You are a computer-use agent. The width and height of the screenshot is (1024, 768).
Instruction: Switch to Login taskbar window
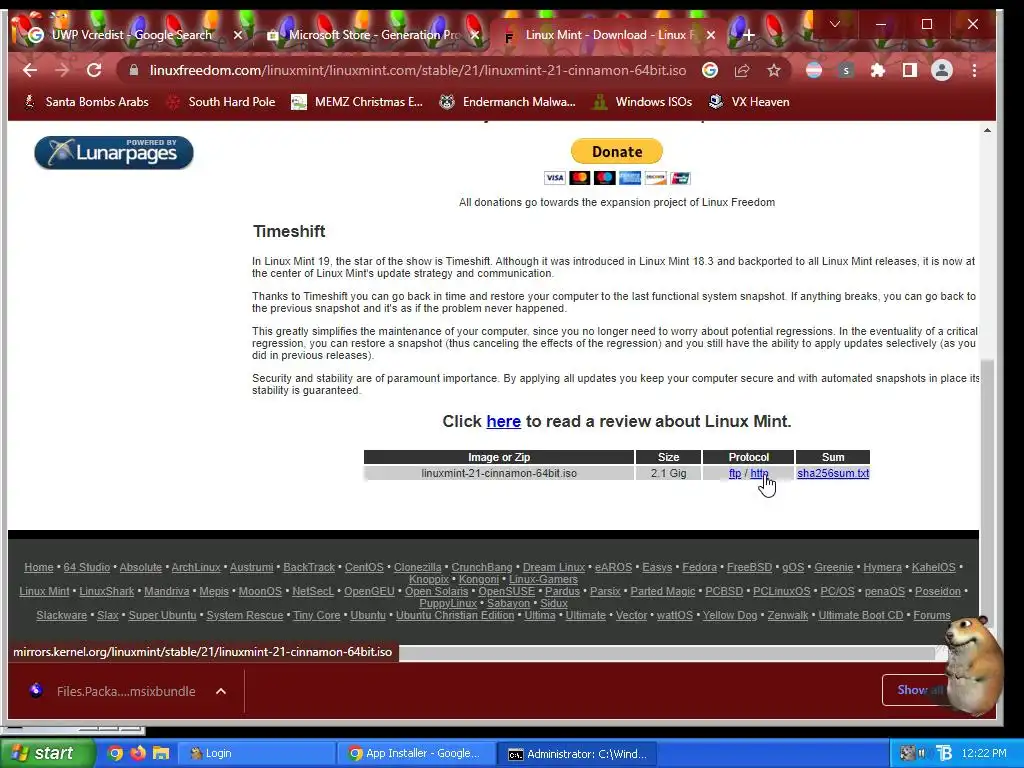click(x=257, y=753)
